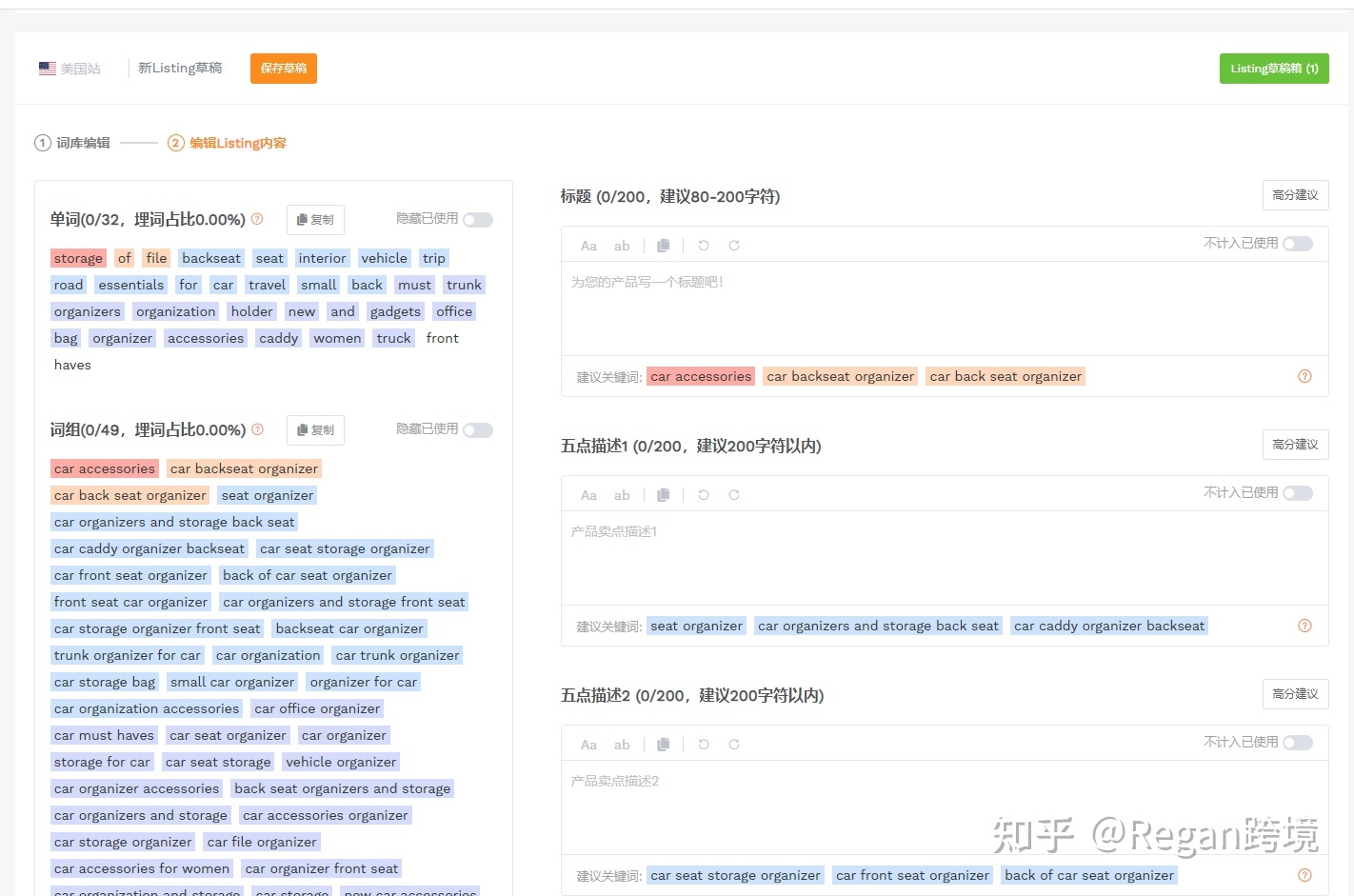This screenshot has width=1354, height=896.
Task: Select the Aa case formatting icon for the title
Action: click(588, 245)
